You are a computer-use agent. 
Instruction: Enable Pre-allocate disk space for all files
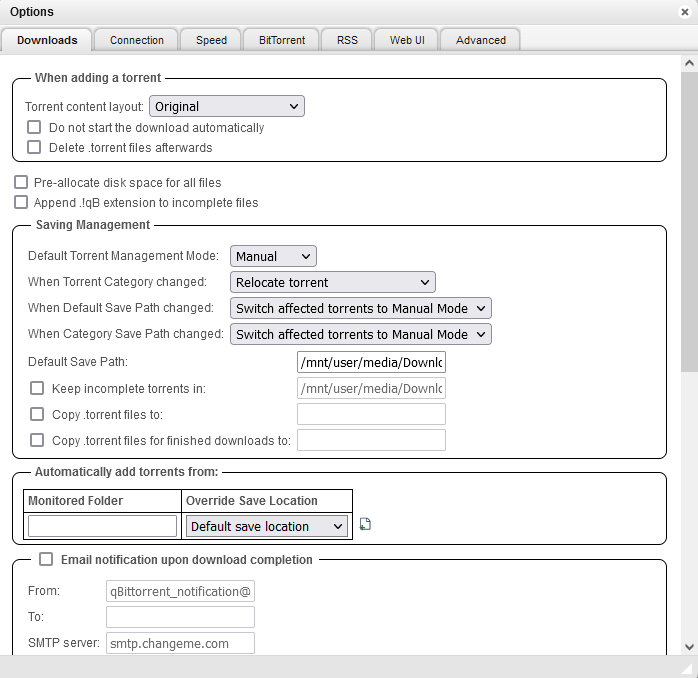[21, 182]
